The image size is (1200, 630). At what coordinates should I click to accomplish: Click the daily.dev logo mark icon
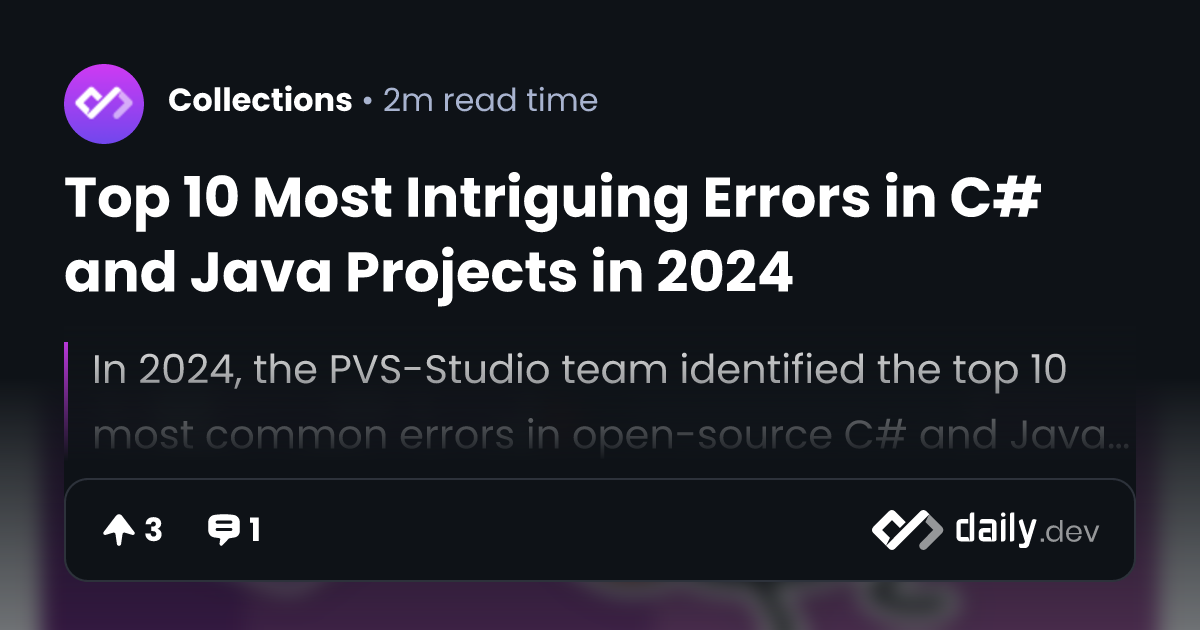point(906,530)
